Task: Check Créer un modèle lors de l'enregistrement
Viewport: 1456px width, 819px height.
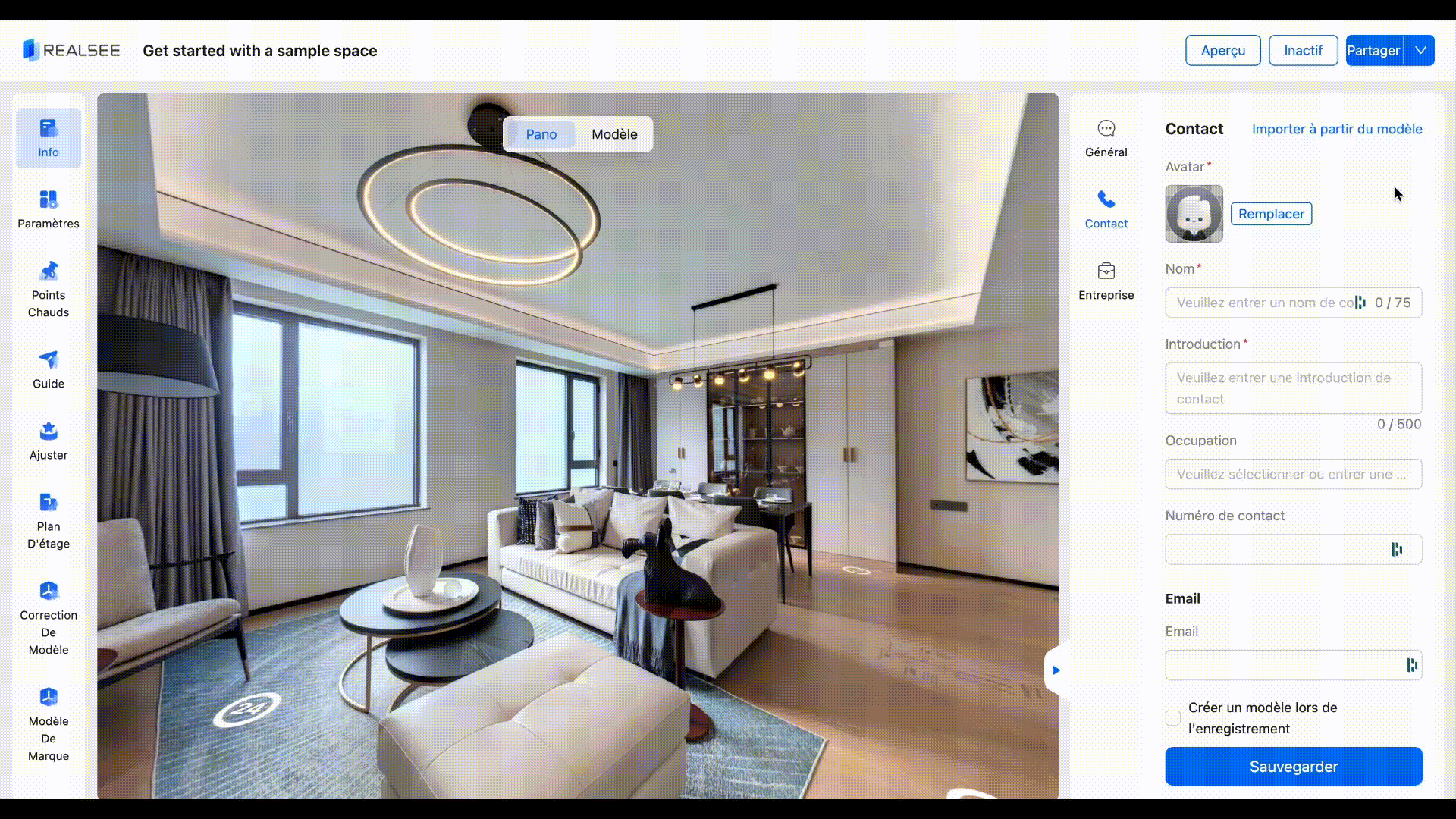Action: 1173,718
